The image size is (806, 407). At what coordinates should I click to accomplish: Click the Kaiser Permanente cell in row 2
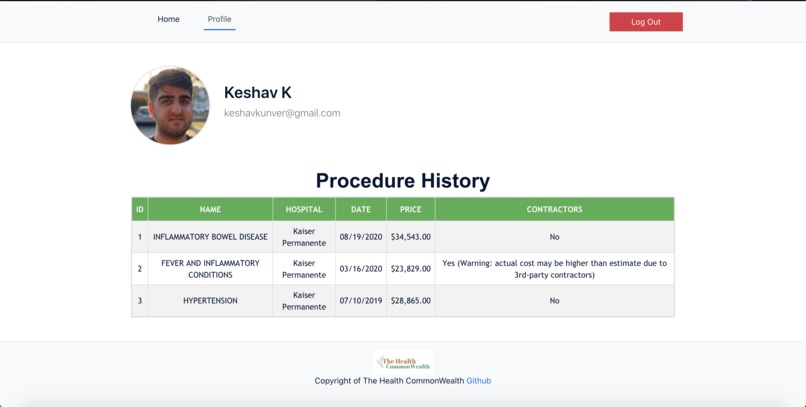click(x=304, y=269)
